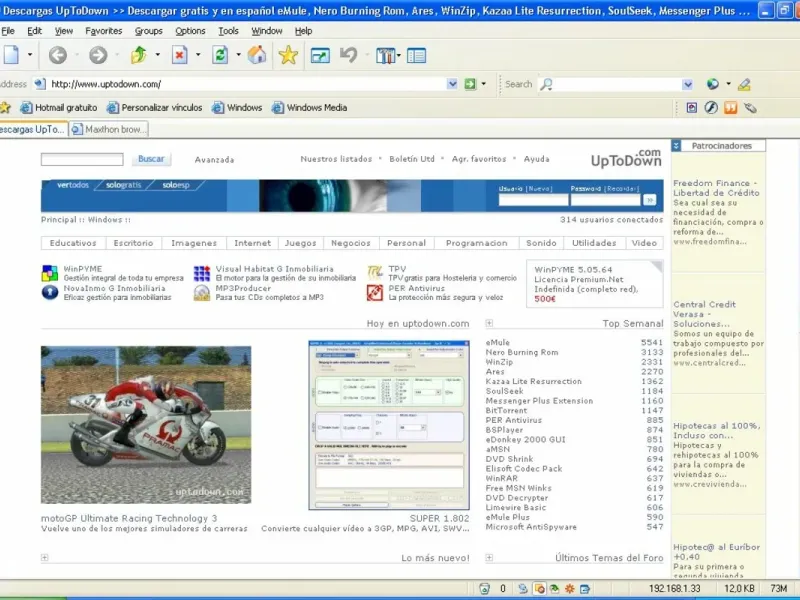The image size is (800, 600).
Task: Click the Utilidades category
Action: (594, 243)
